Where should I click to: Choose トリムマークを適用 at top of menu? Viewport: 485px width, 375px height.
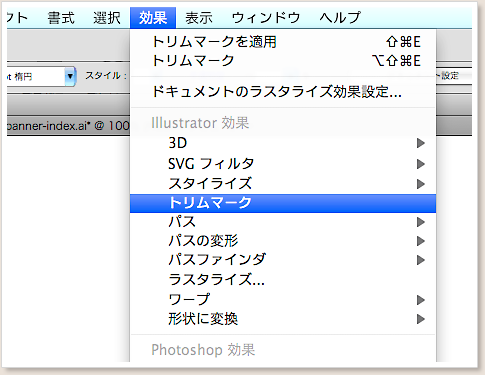283,42
